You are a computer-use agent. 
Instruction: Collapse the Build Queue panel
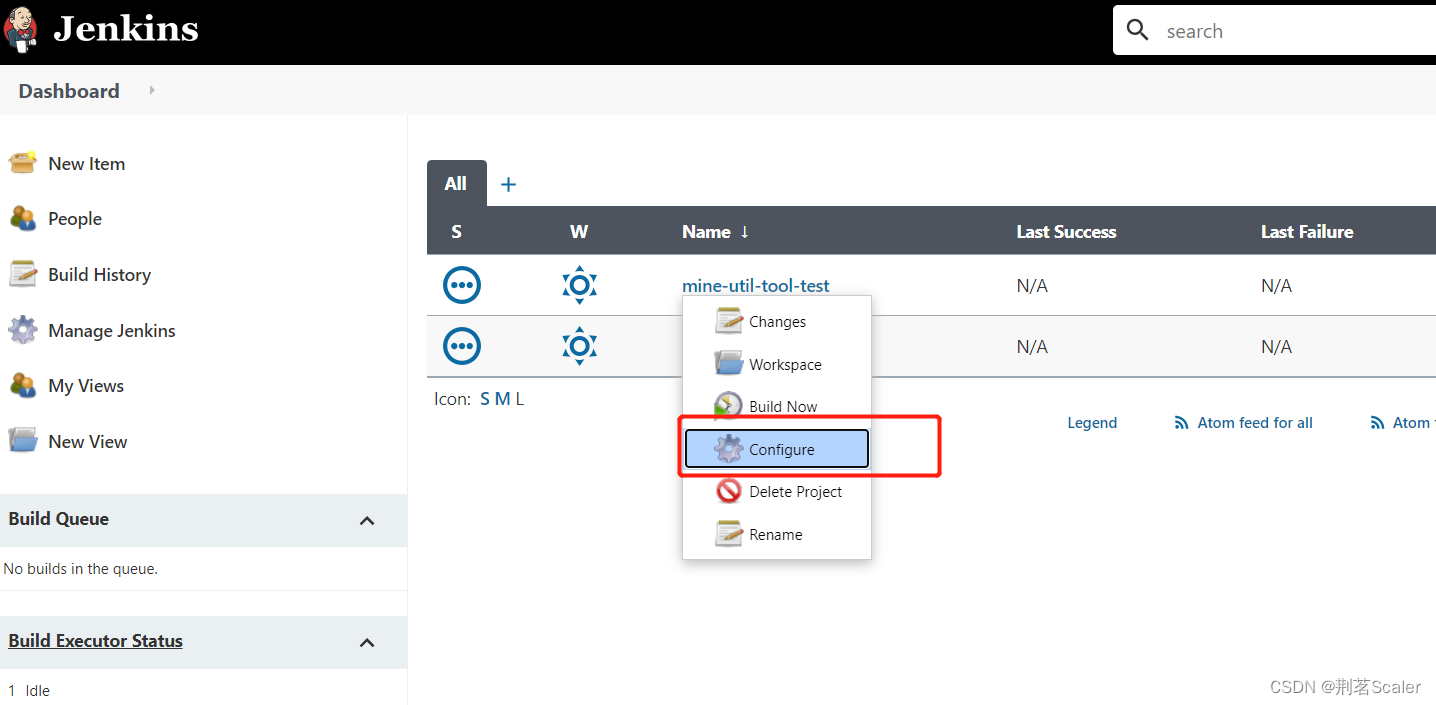(367, 520)
